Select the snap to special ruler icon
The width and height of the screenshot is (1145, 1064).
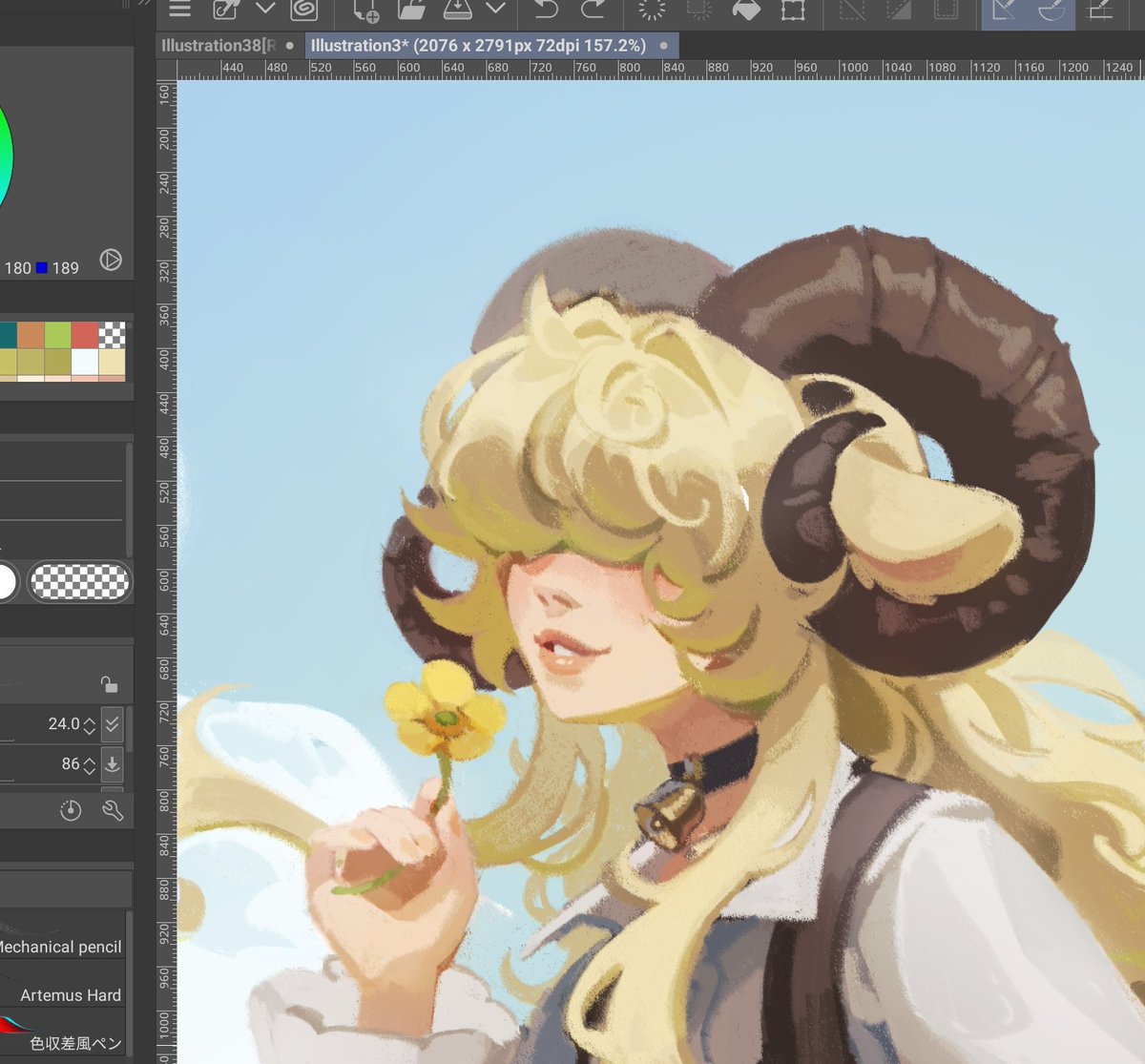[1050, 12]
